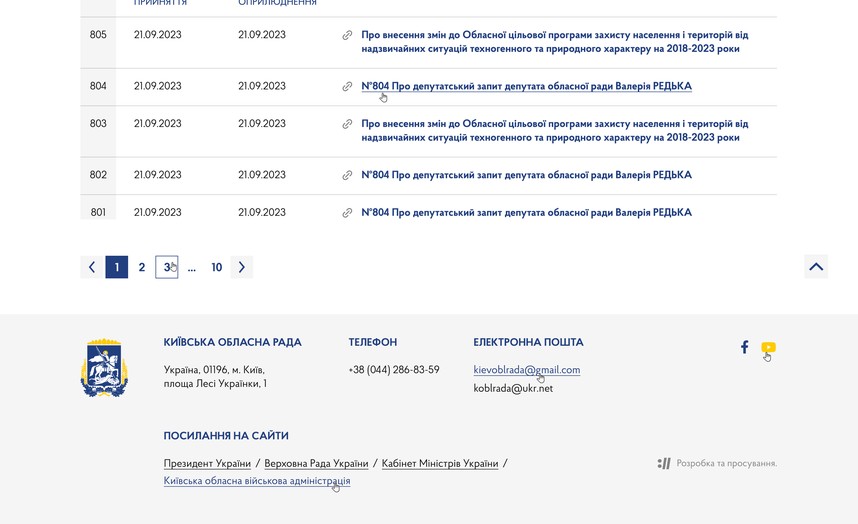Screen dimensions: 858x524
Task: Open deputy request link in row 802
Action: point(526,175)
